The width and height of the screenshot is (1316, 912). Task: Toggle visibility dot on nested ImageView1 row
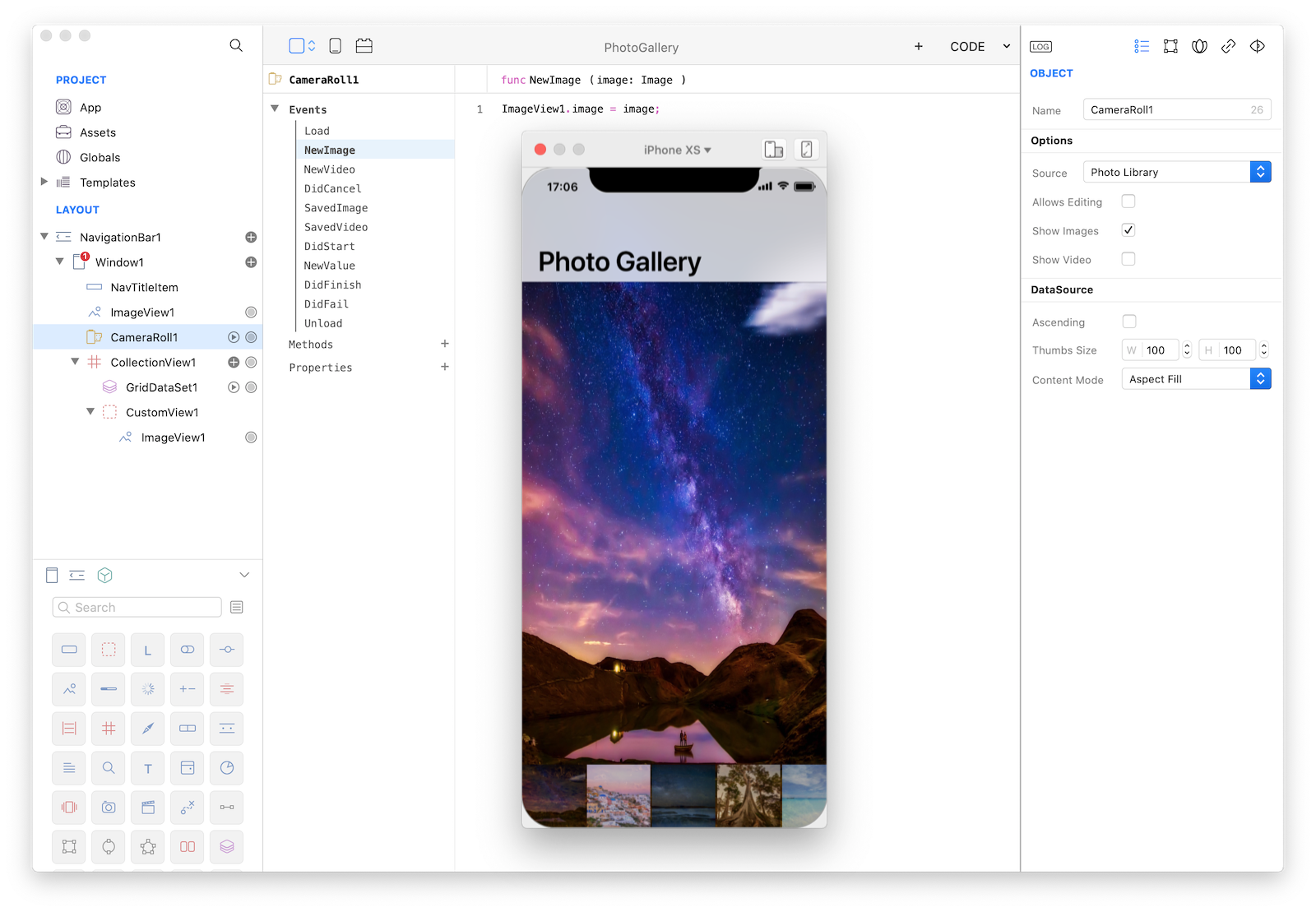click(251, 437)
